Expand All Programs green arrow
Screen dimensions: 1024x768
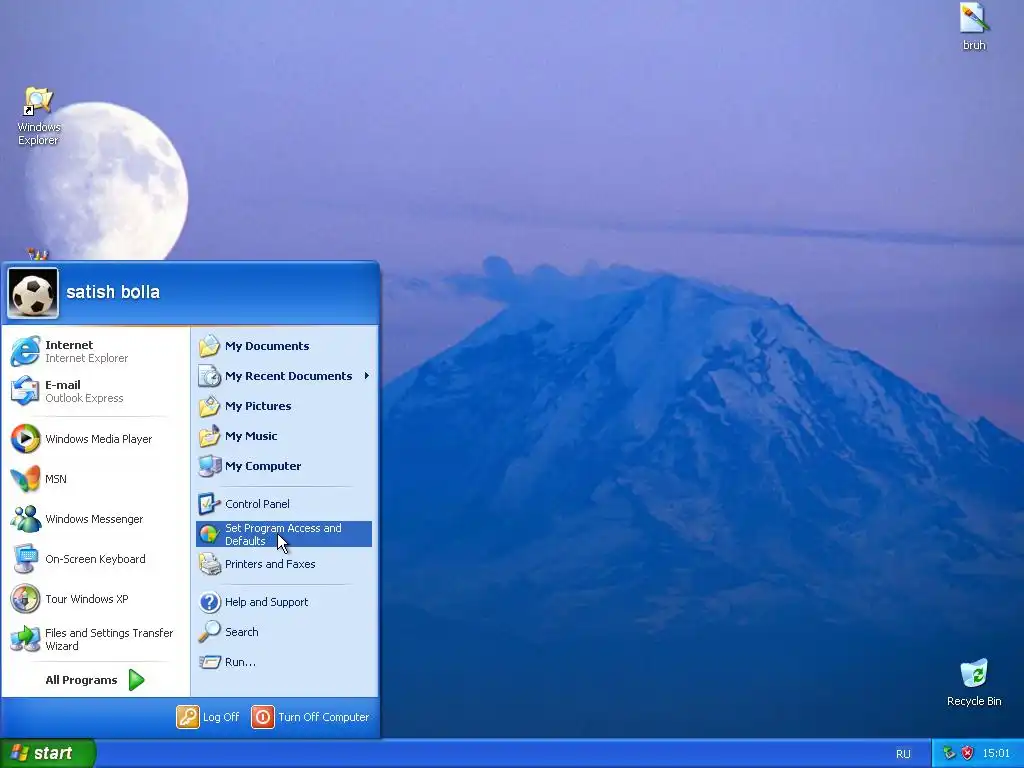[x=136, y=680]
